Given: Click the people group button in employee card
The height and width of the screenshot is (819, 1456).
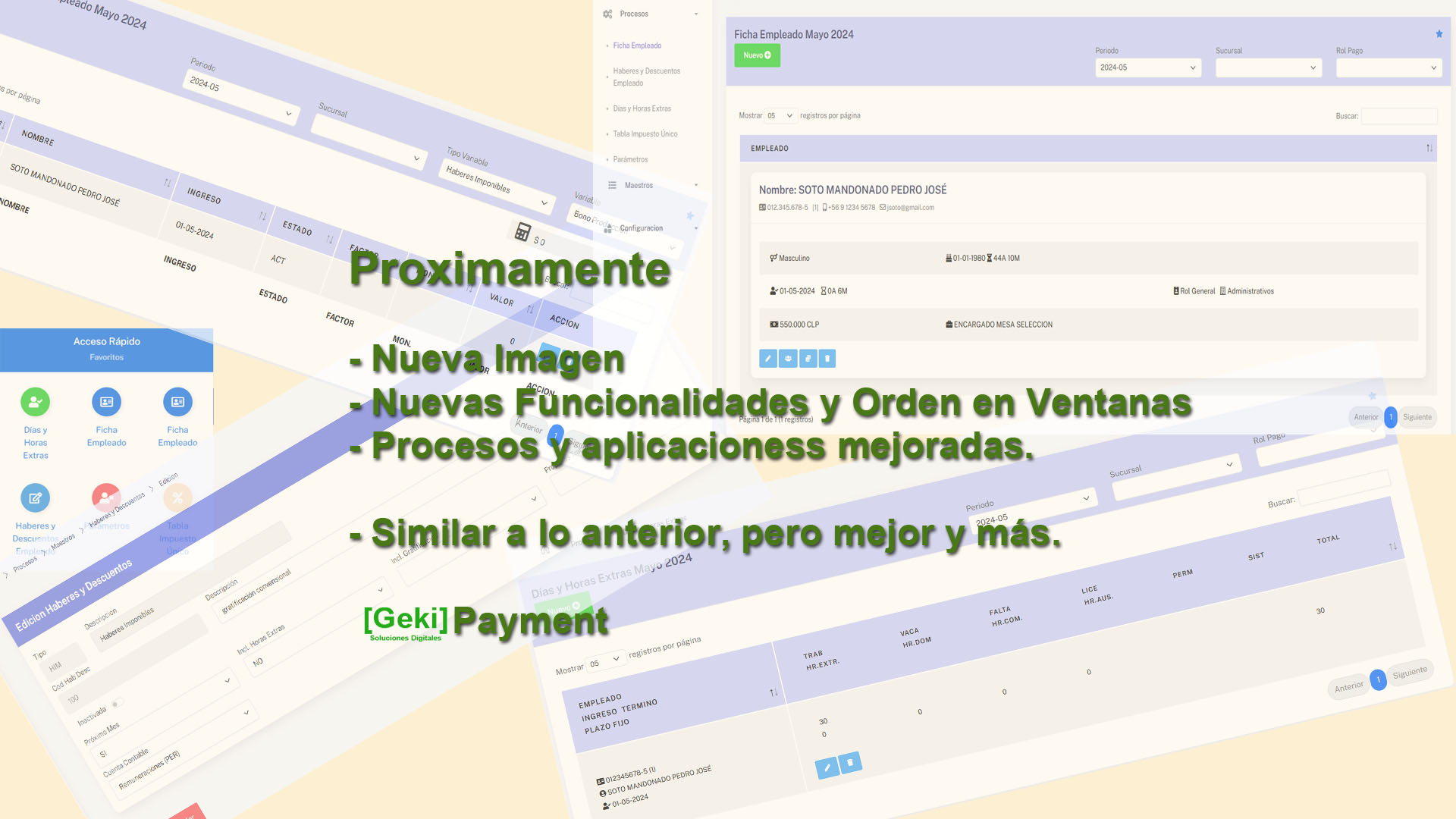Looking at the screenshot, I should coord(788,359).
